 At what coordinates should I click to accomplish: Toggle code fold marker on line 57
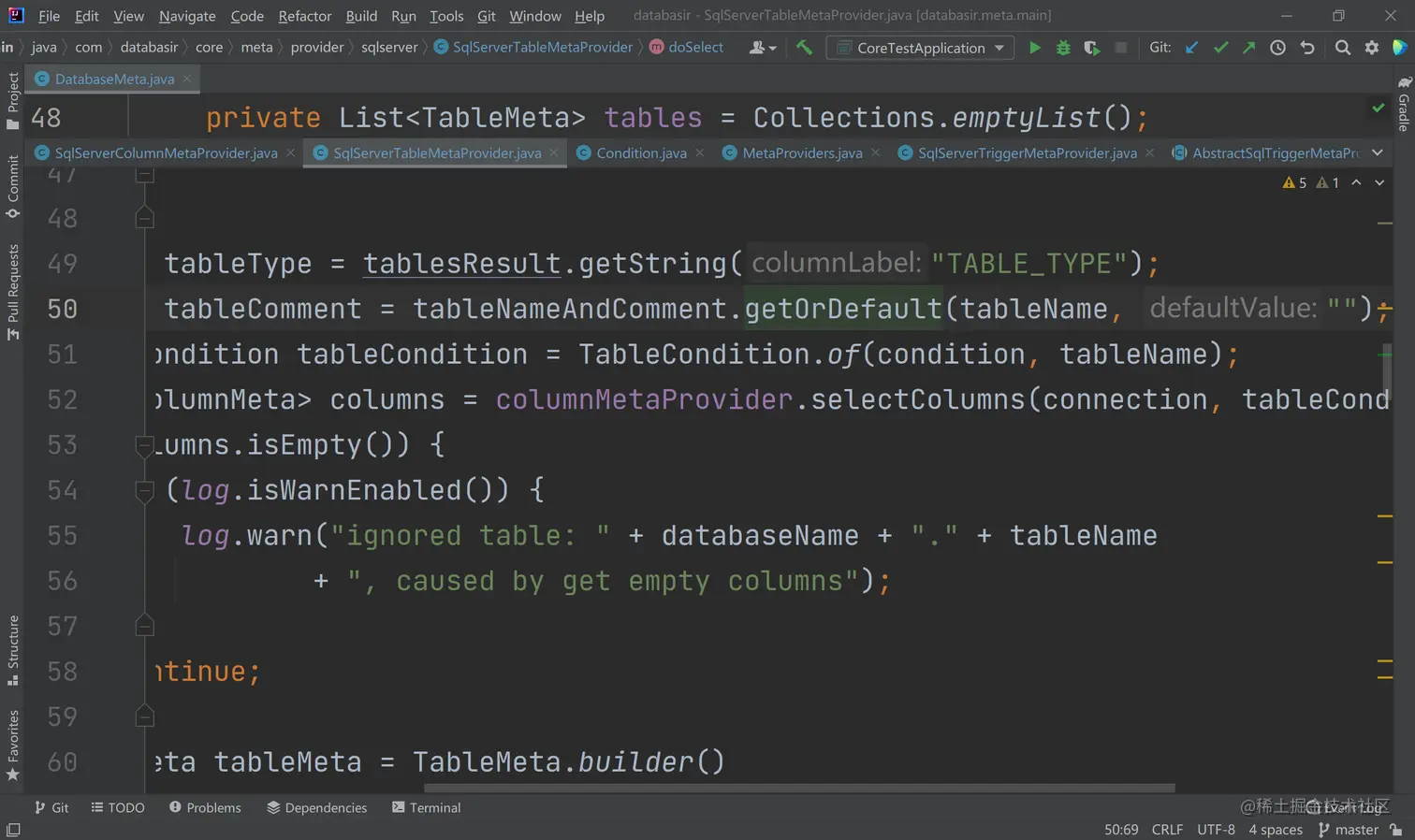[144, 626]
